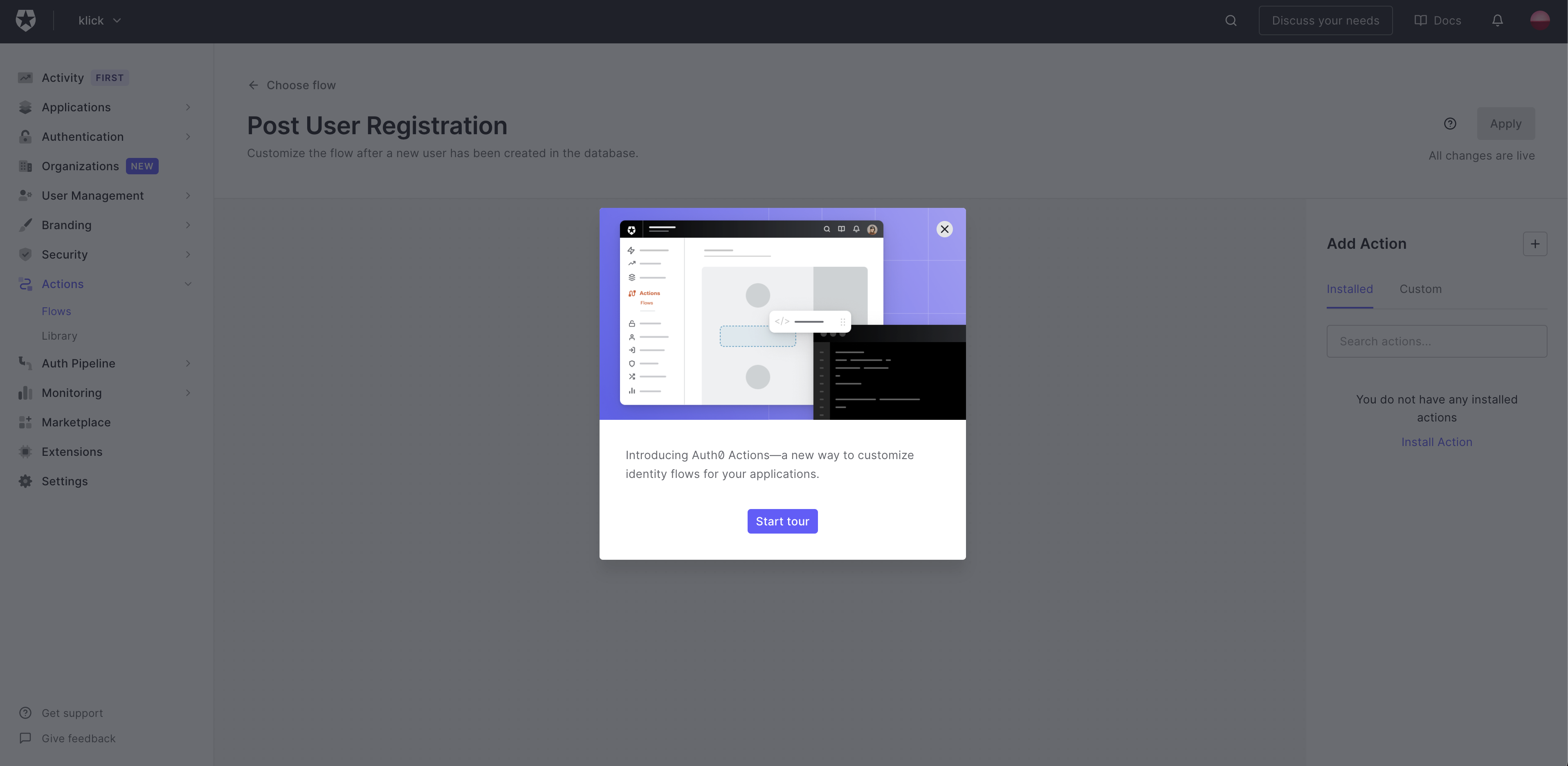Image resolution: width=1568 pixels, height=766 pixels.
Task: Open Settings via the gear icon
Action: (25, 482)
